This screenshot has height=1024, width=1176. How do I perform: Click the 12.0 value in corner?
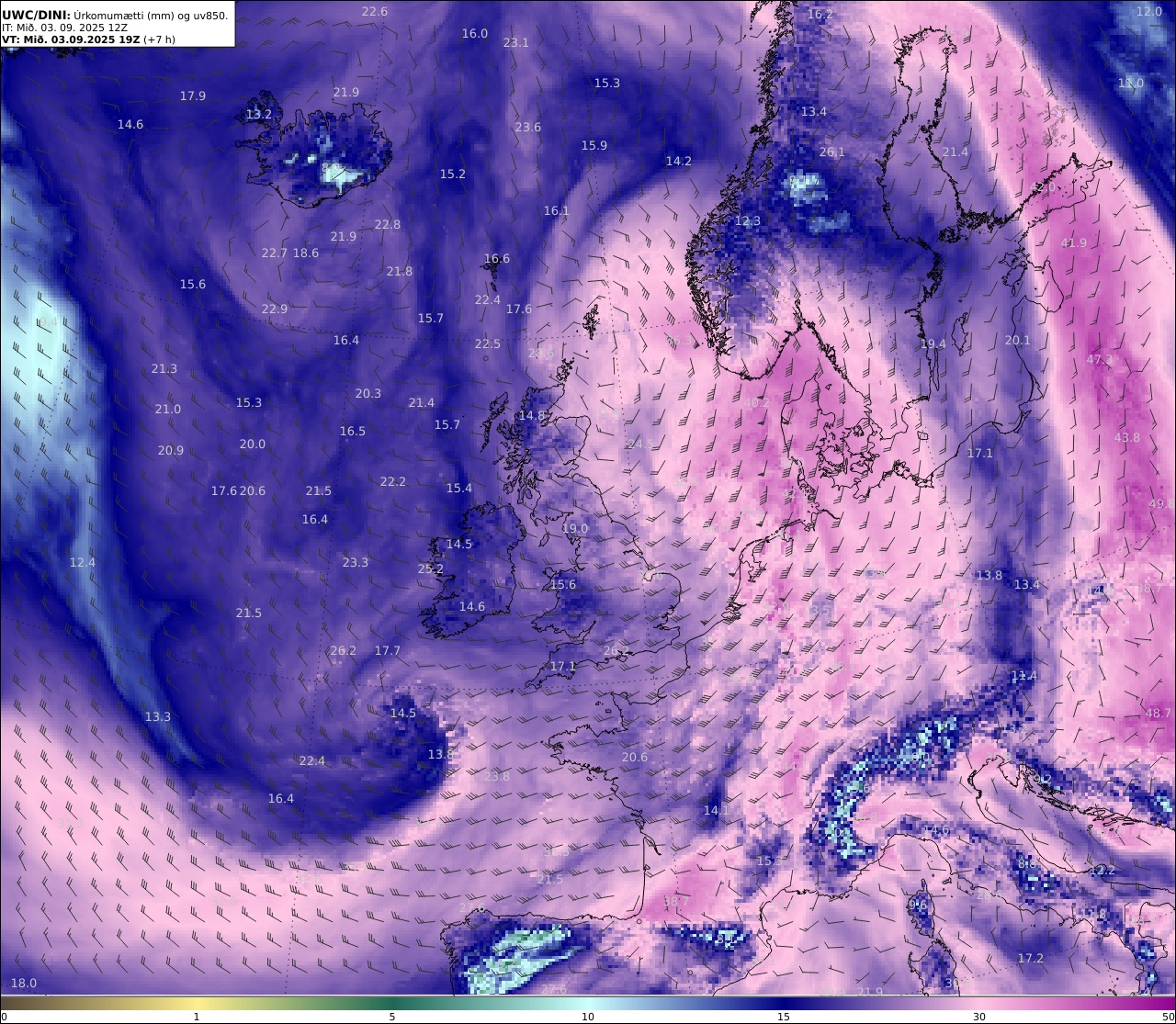coord(1149,12)
